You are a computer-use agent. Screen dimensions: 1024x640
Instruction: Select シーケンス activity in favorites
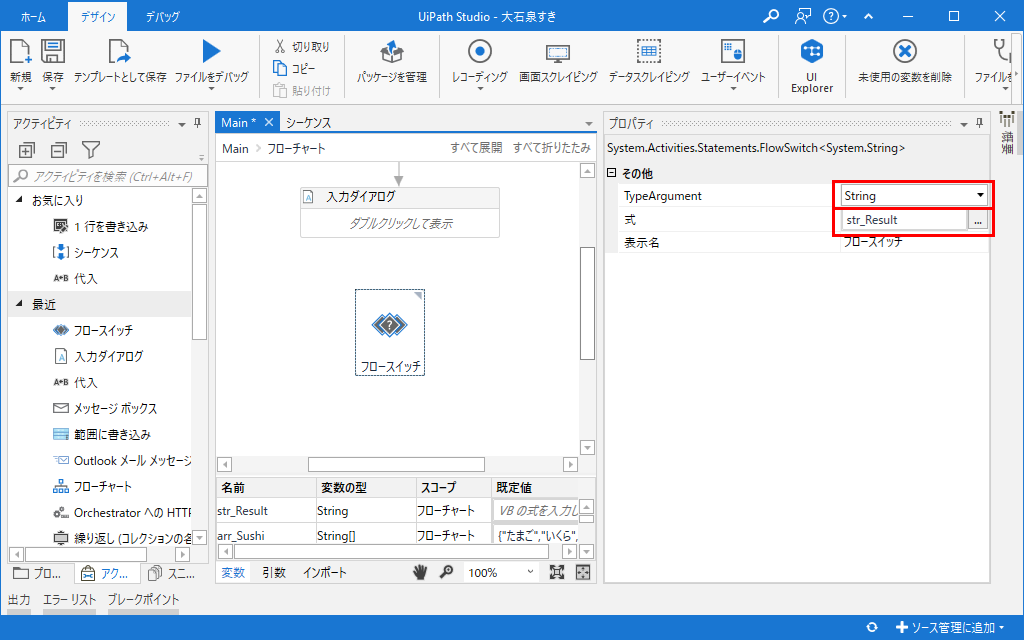(x=86, y=253)
